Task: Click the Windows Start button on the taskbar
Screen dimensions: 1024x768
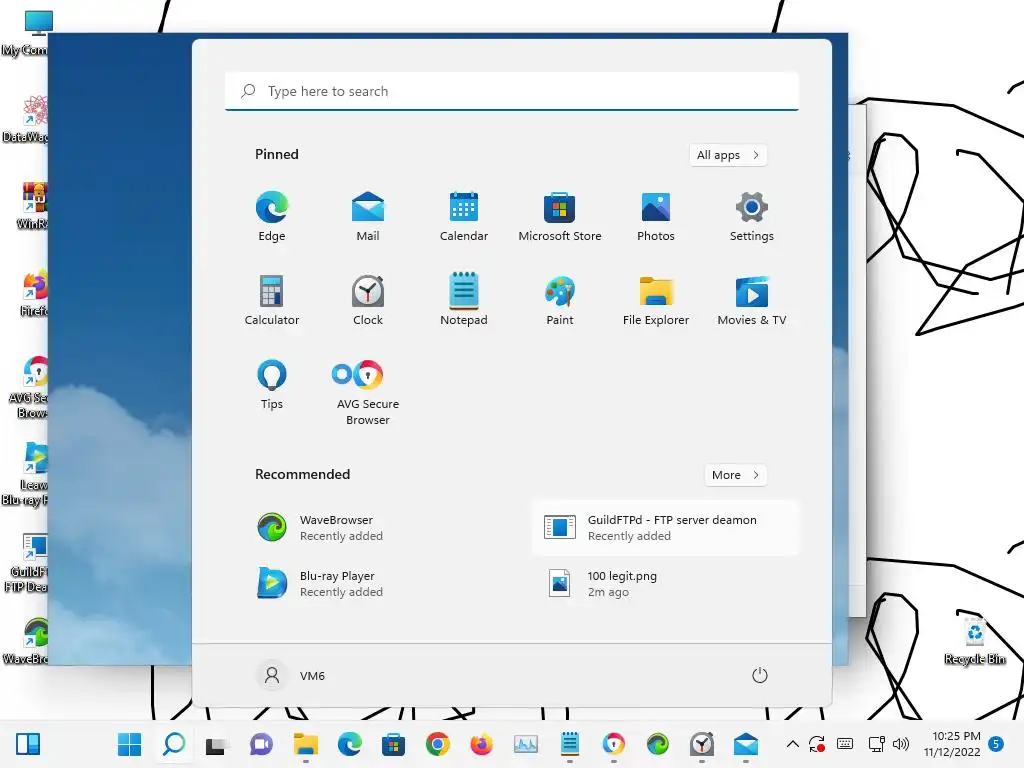Action: pyautogui.click(x=129, y=744)
